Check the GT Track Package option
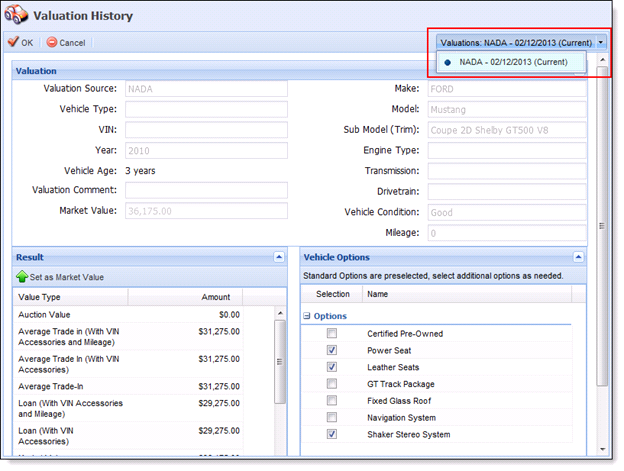 (x=332, y=383)
